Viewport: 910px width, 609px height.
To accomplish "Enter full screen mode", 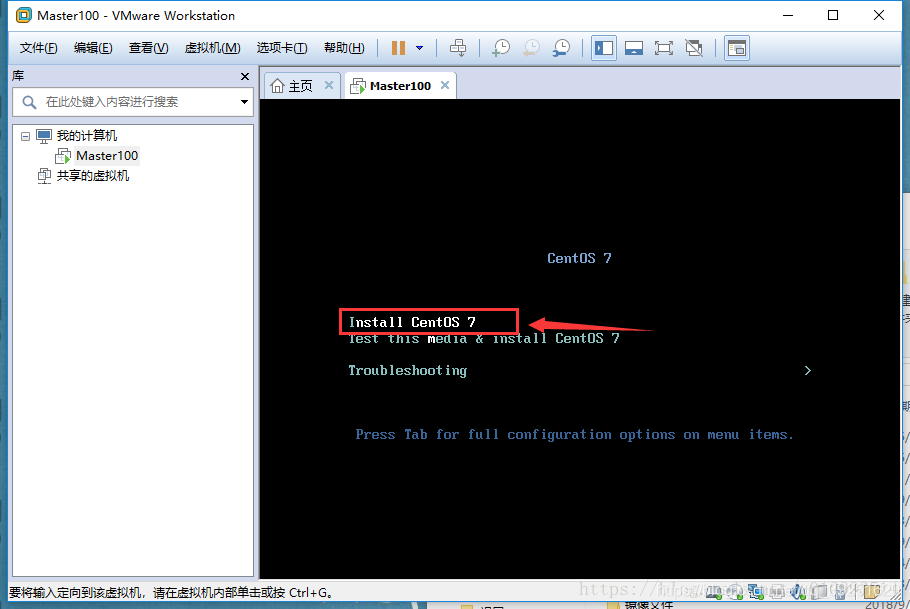I will tap(664, 48).
